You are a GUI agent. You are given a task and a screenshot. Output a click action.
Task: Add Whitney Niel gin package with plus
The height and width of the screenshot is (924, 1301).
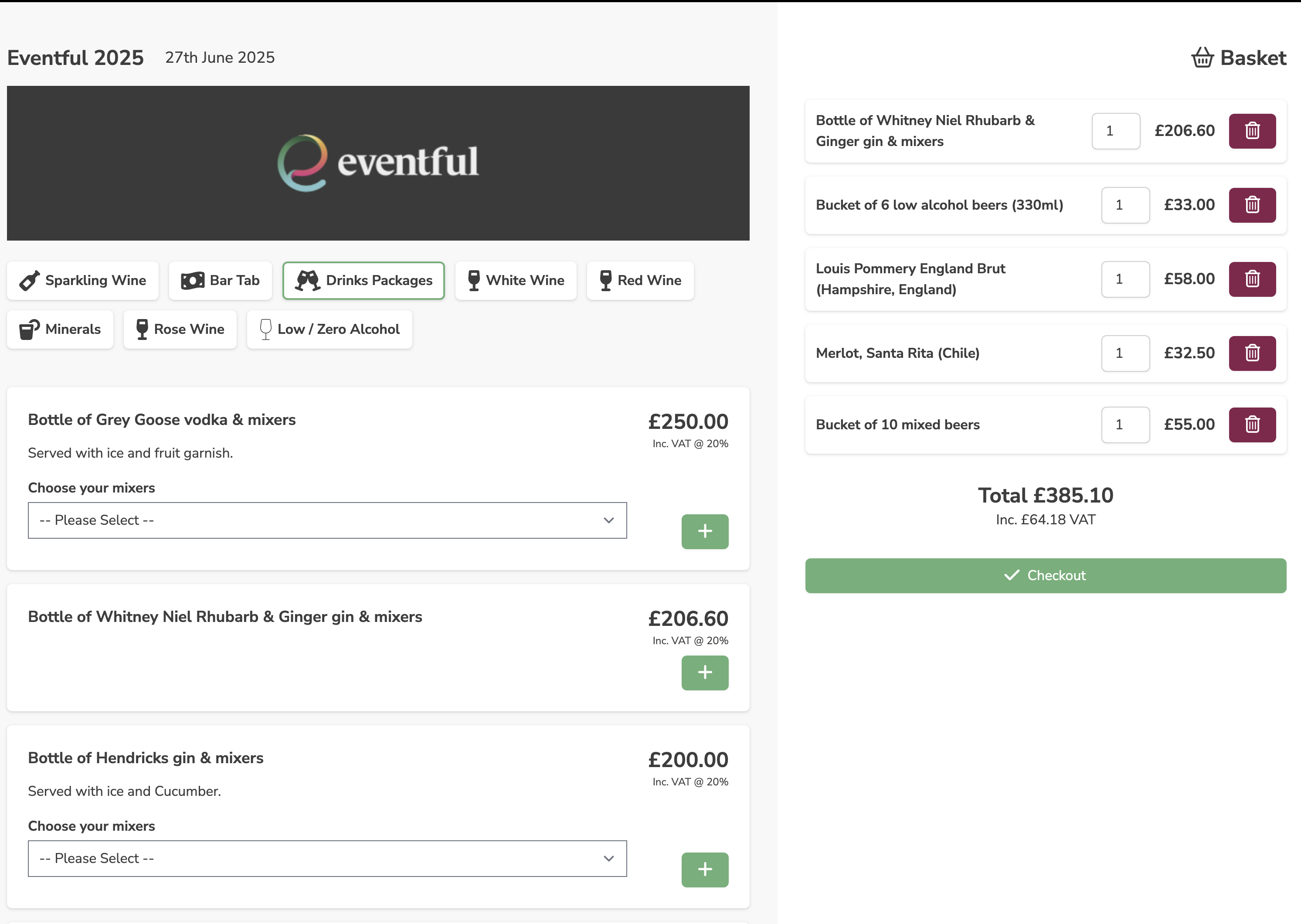(704, 673)
